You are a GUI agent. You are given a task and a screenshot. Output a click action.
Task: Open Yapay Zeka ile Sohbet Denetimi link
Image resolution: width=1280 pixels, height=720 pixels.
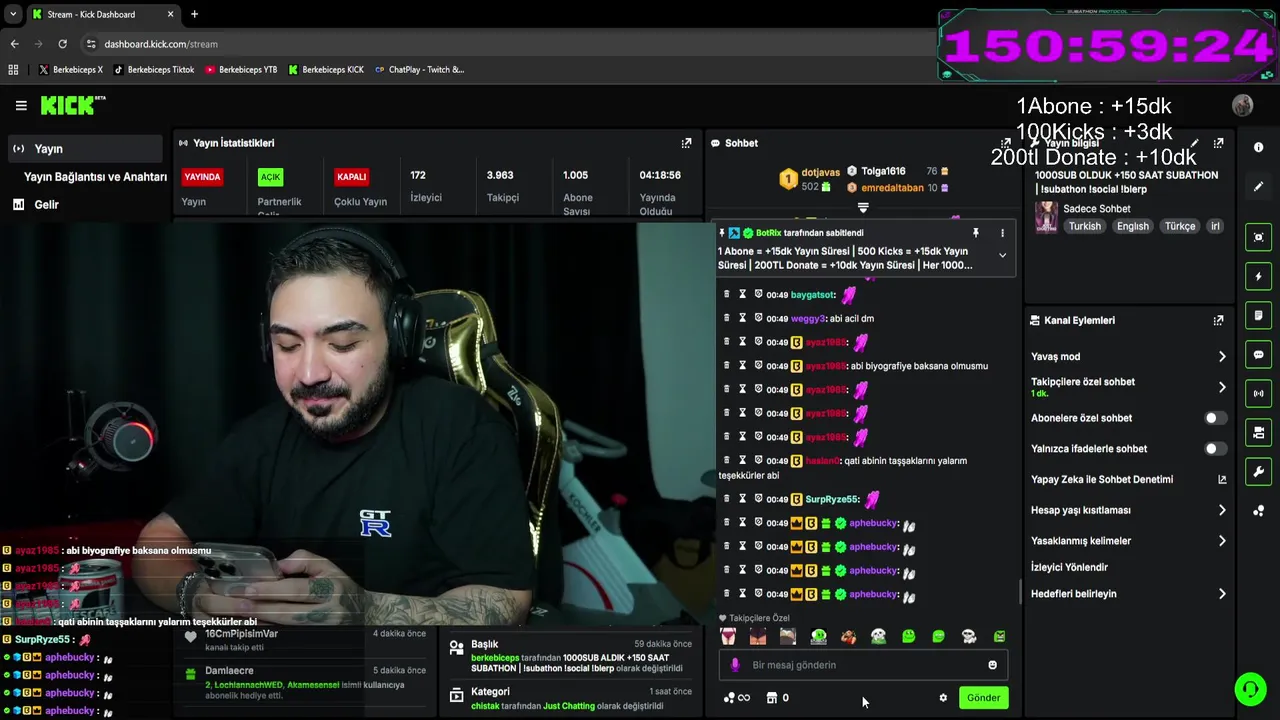1129,479
